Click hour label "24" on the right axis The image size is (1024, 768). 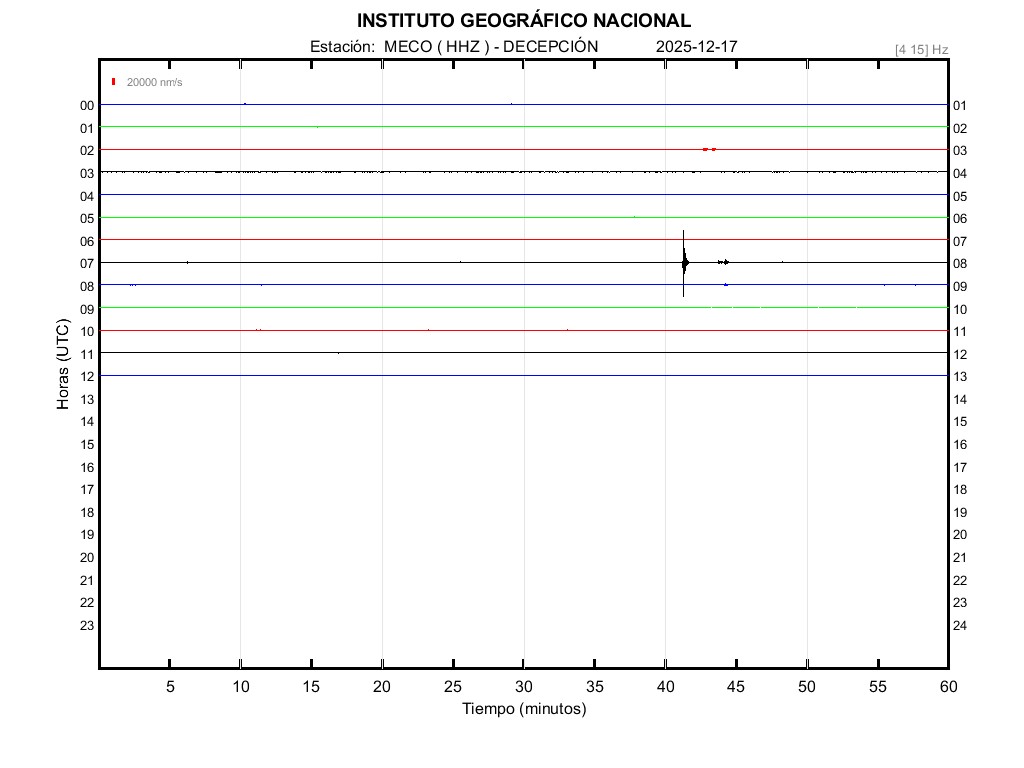pyautogui.click(x=960, y=626)
